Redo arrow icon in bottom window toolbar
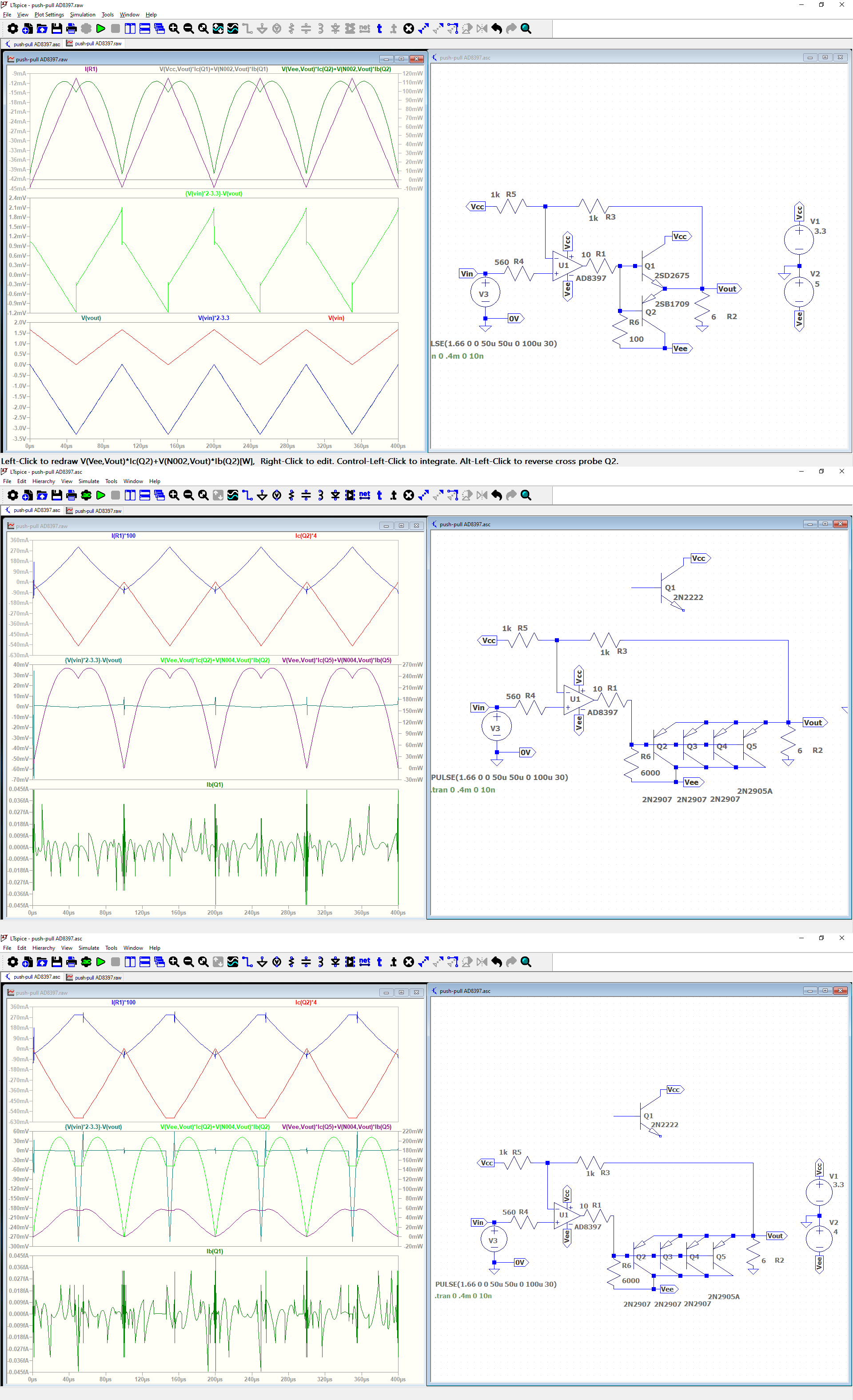Viewport: 853px width, 1400px height. (x=511, y=961)
